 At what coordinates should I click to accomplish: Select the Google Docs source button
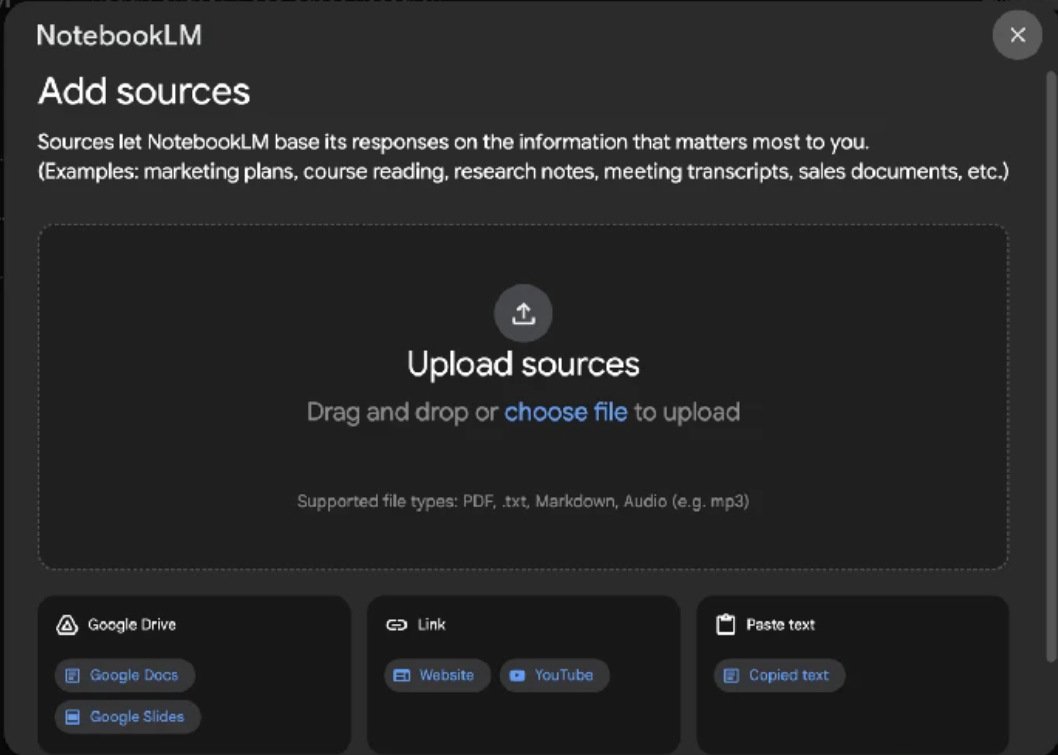click(124, 675)
